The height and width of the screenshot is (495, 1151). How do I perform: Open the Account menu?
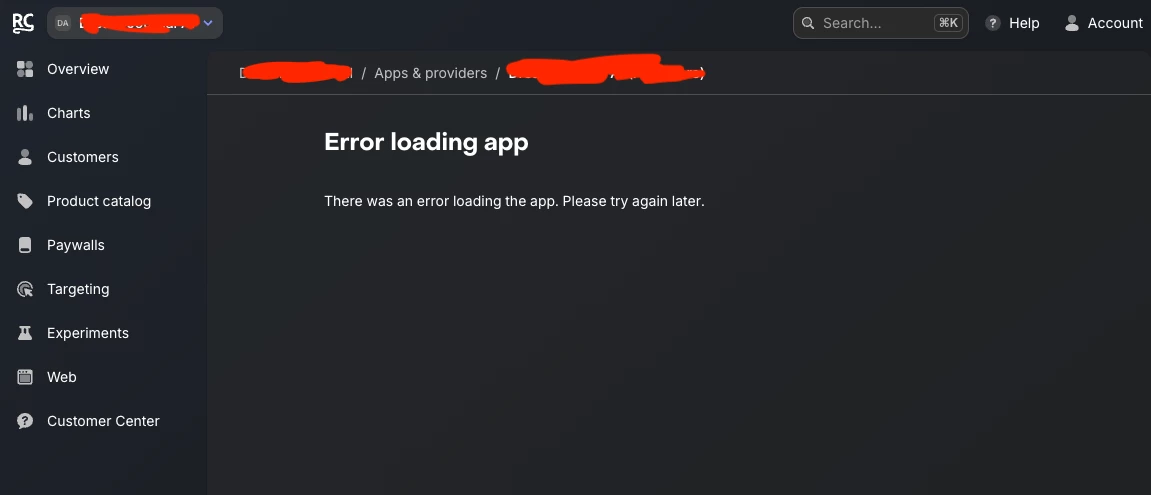[x=1103, y=24]
